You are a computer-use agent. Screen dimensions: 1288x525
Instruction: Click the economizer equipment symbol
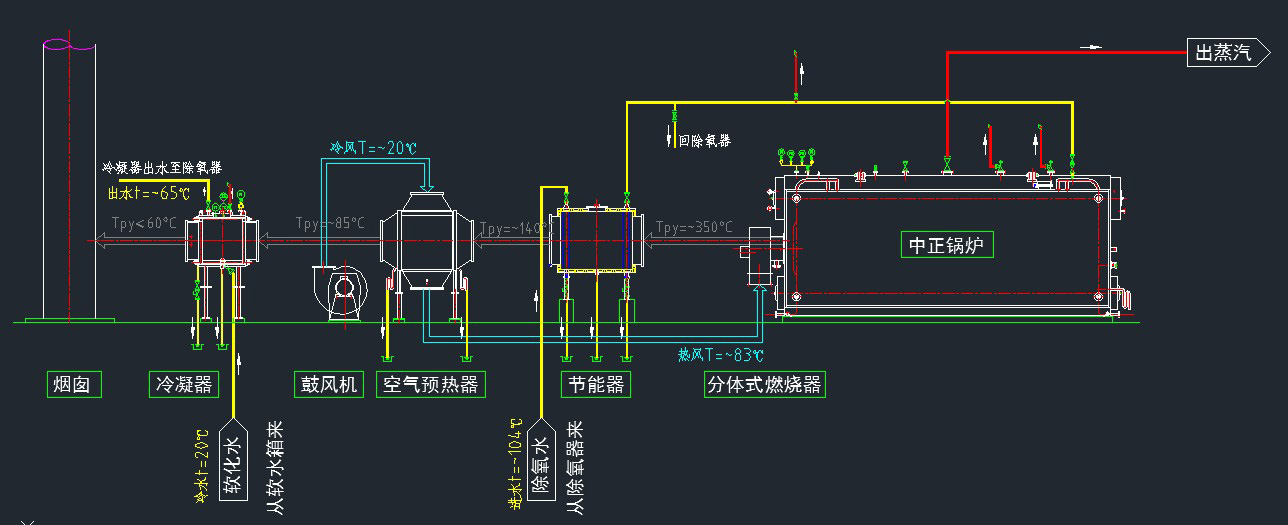point(597,240)
